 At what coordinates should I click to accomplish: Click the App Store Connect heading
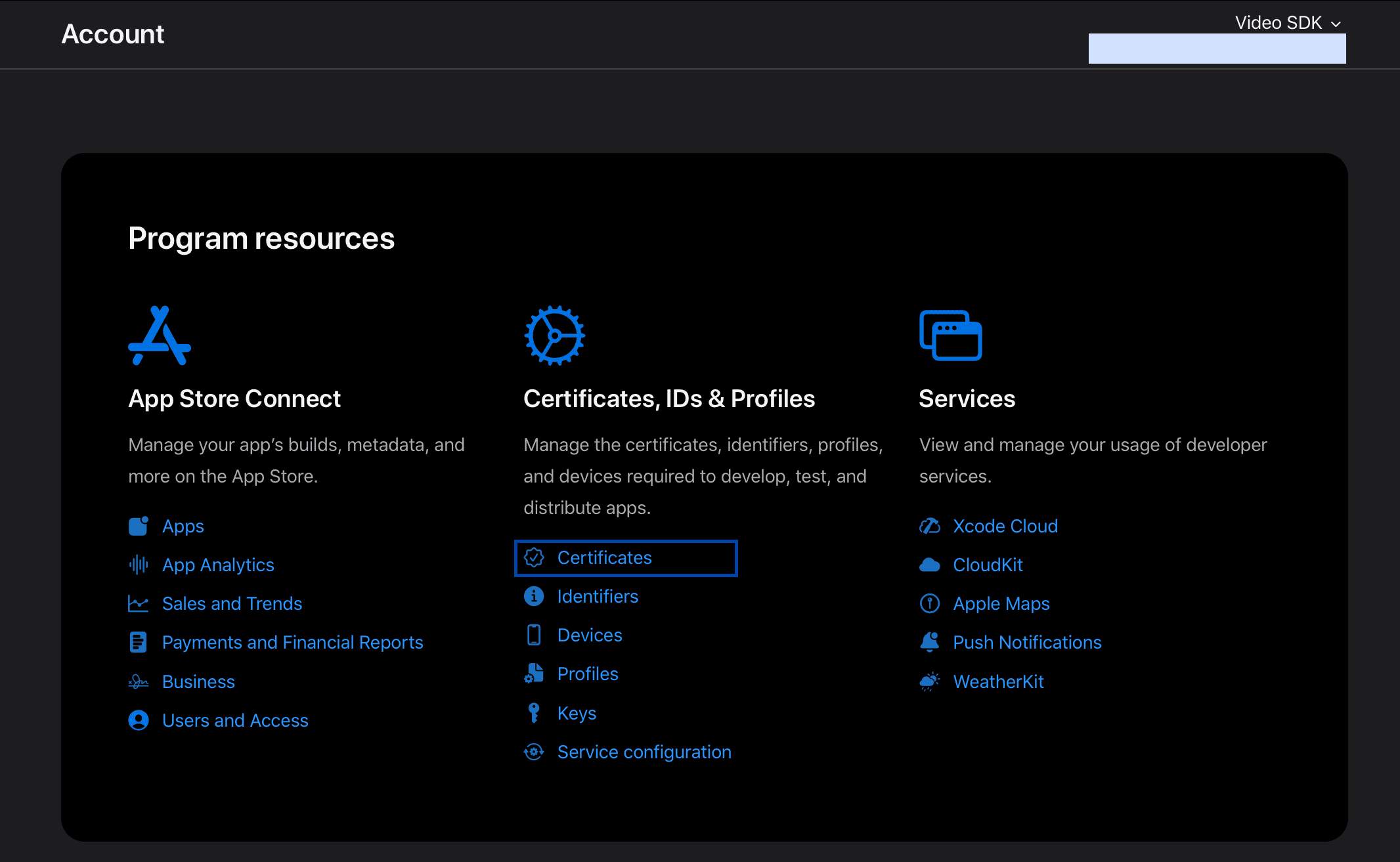pos(234,399)
